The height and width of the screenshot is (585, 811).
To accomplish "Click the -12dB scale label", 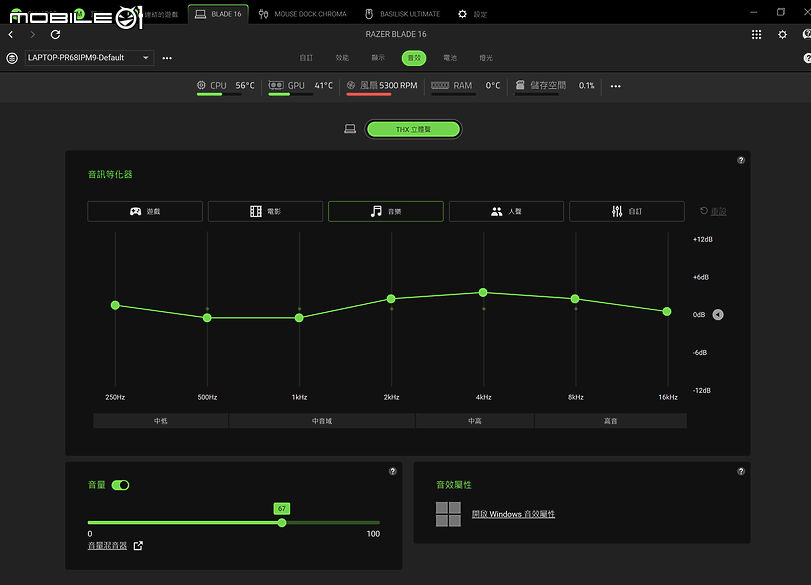I will 701,391.
